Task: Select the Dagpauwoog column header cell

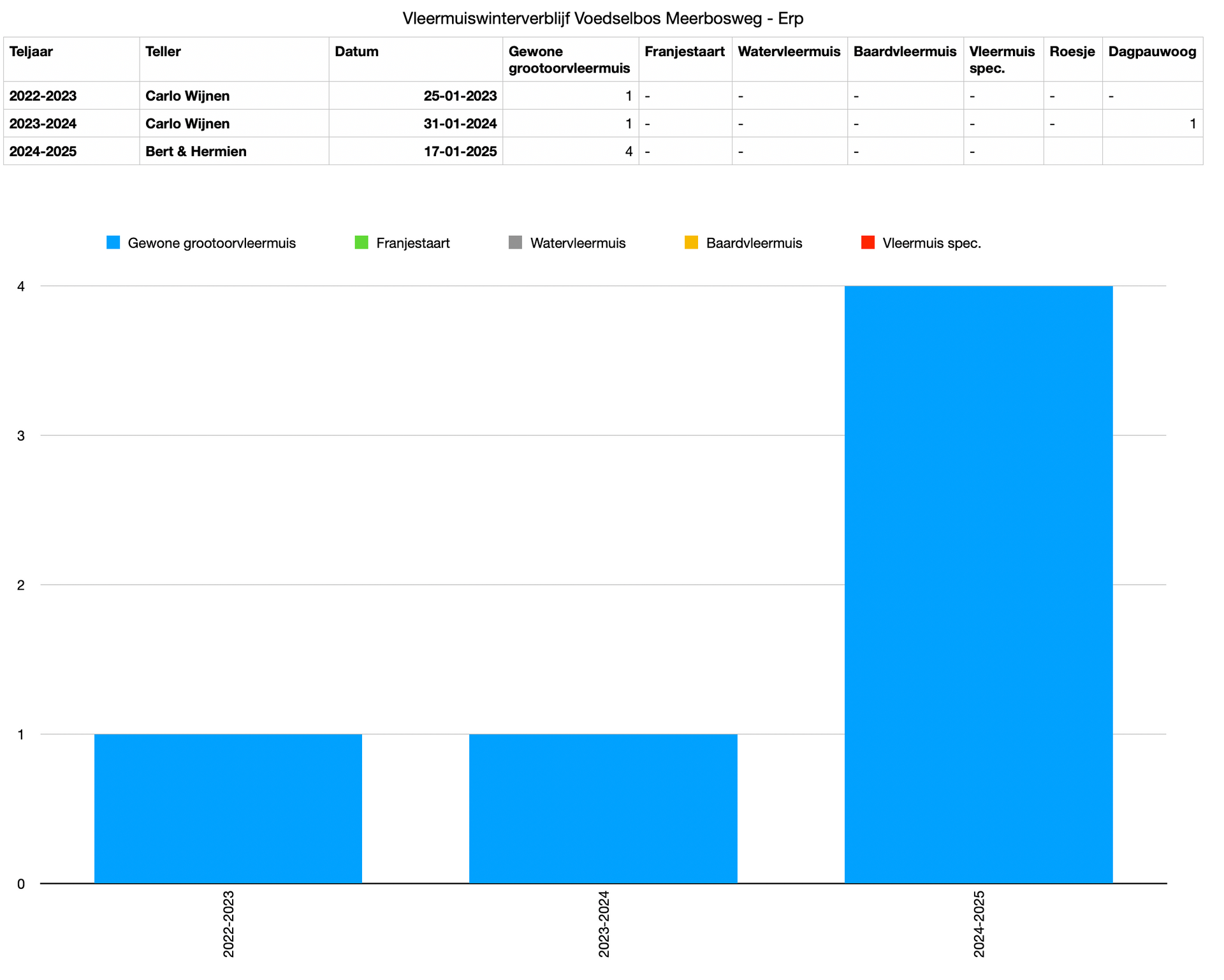Action: tap(1152, 59)
